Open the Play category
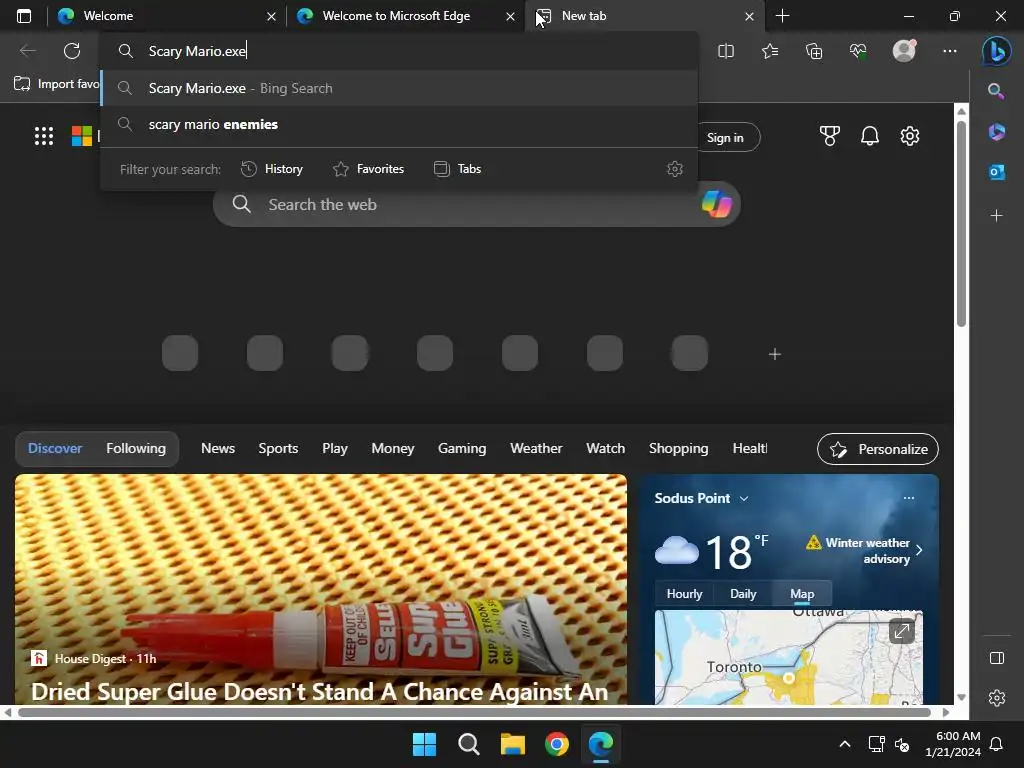The image size is (1024, 768). [x=334, y=449]
